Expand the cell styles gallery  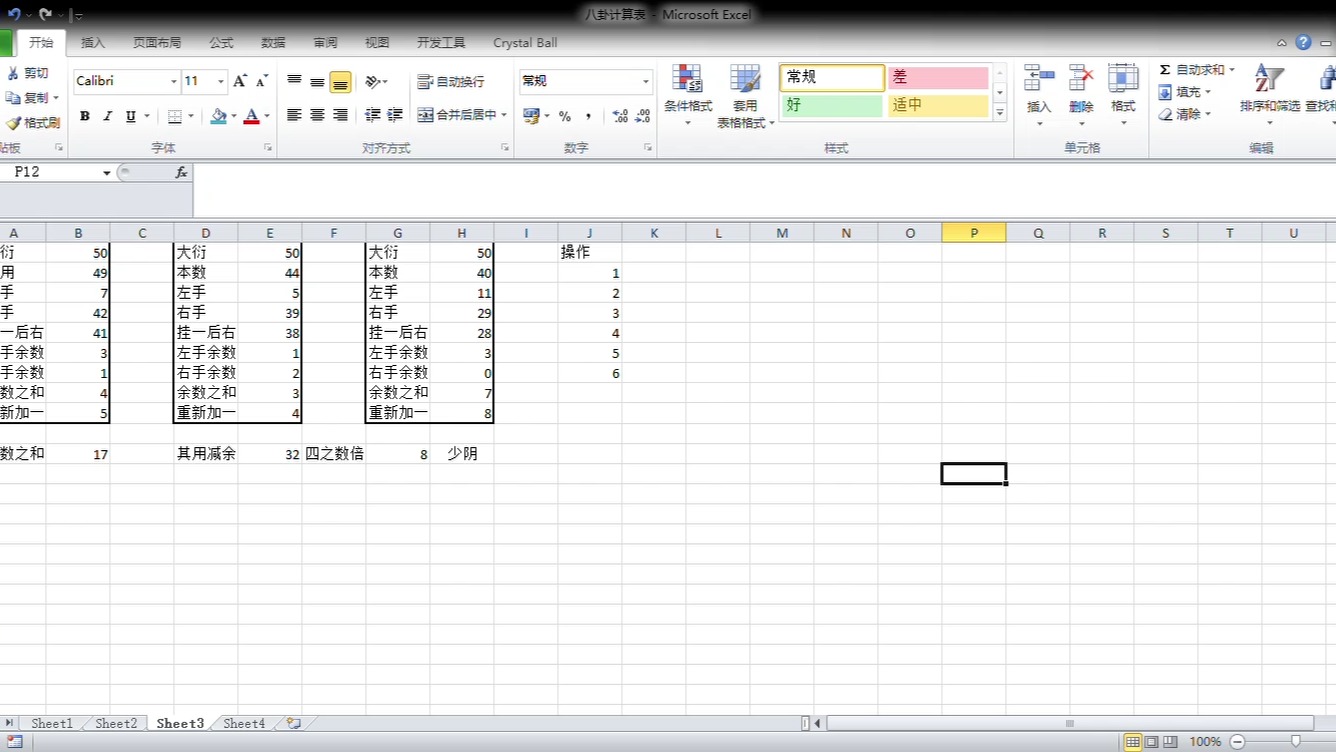pos(1000,113)
